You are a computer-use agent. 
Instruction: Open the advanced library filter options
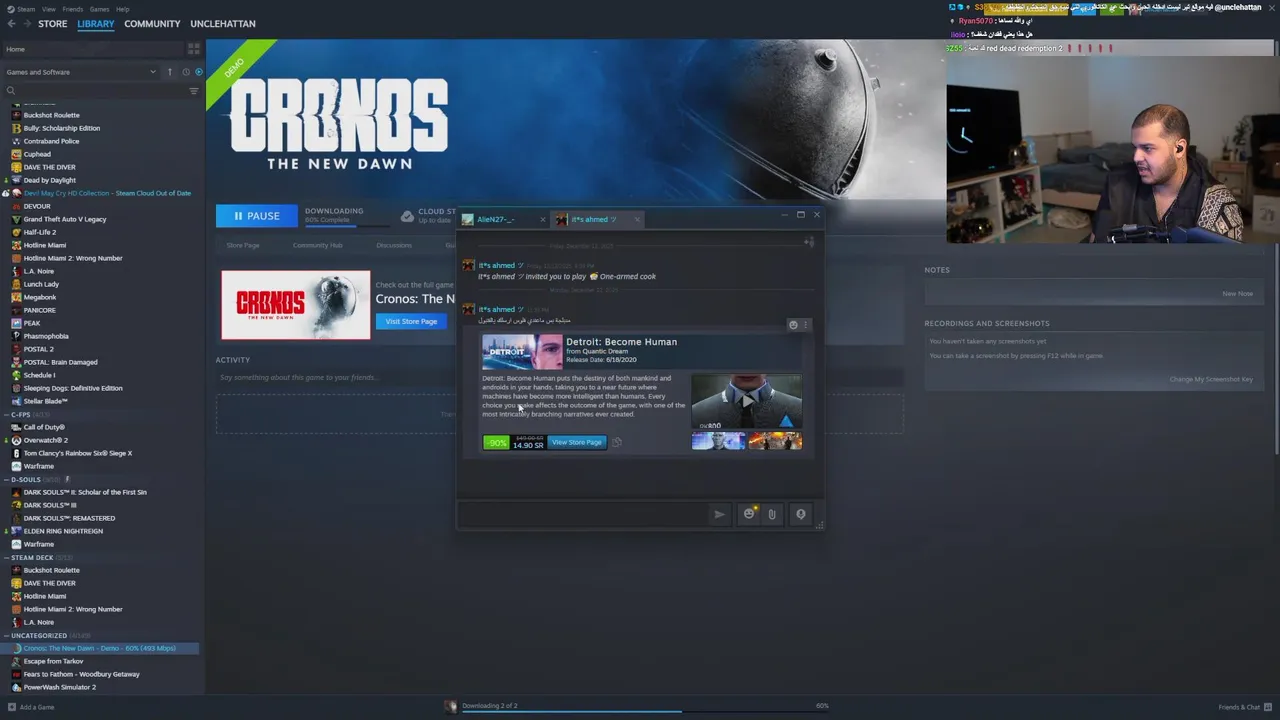[194, 91]
